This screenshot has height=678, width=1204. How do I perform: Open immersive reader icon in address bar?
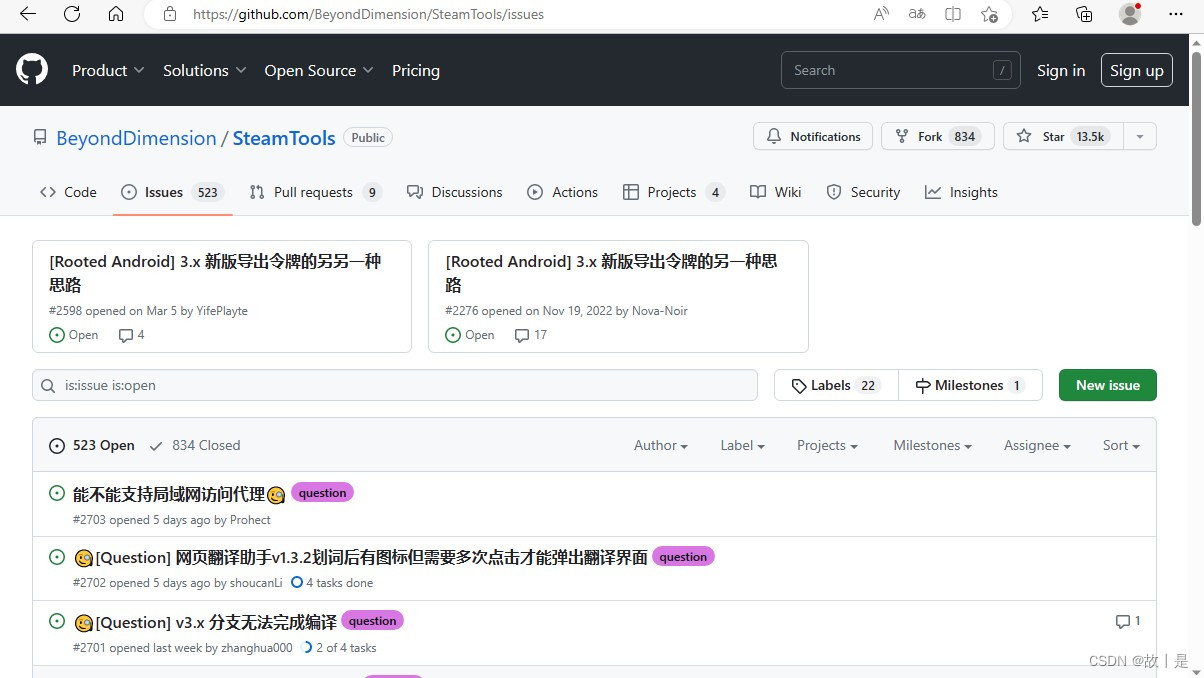[953, 14]
